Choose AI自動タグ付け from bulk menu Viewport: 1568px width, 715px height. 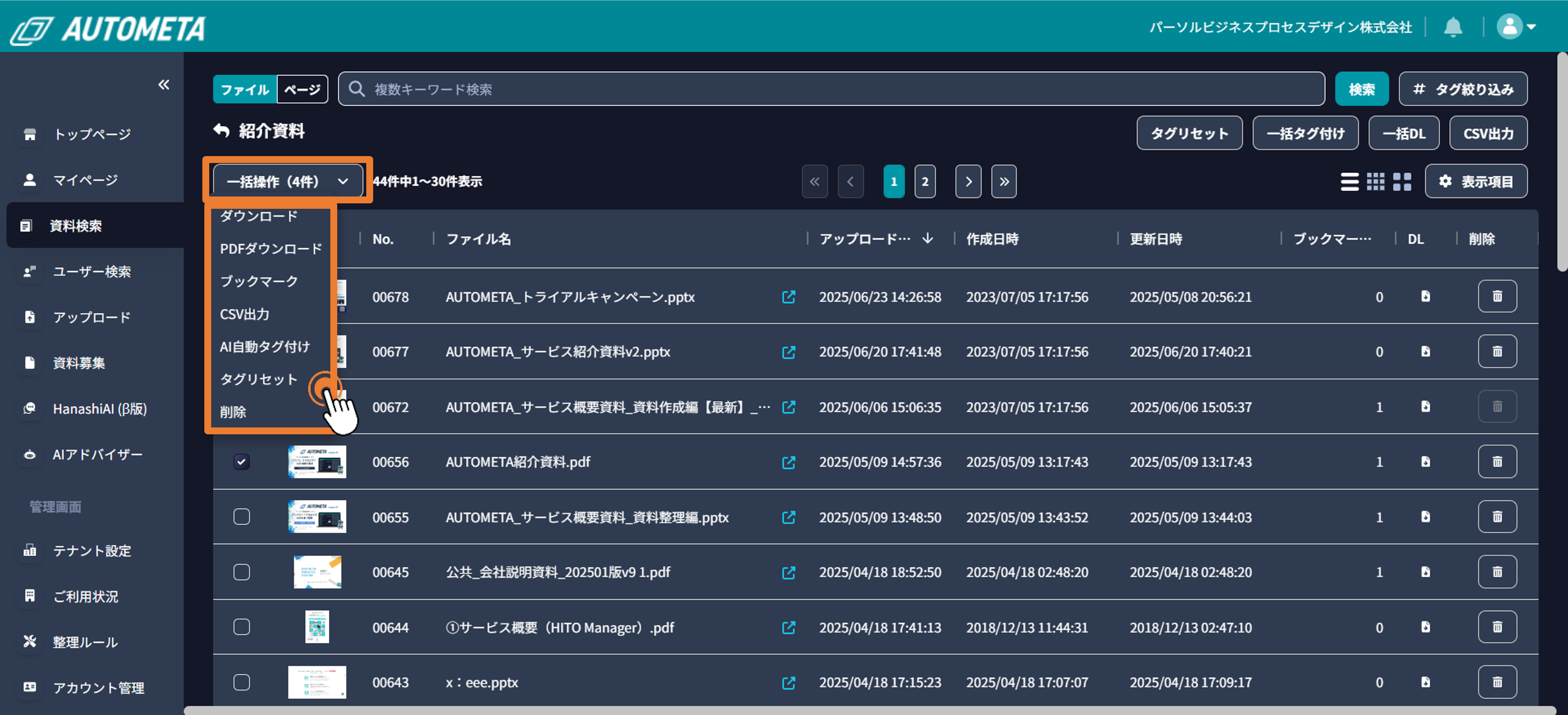click(x=265, y=347)
